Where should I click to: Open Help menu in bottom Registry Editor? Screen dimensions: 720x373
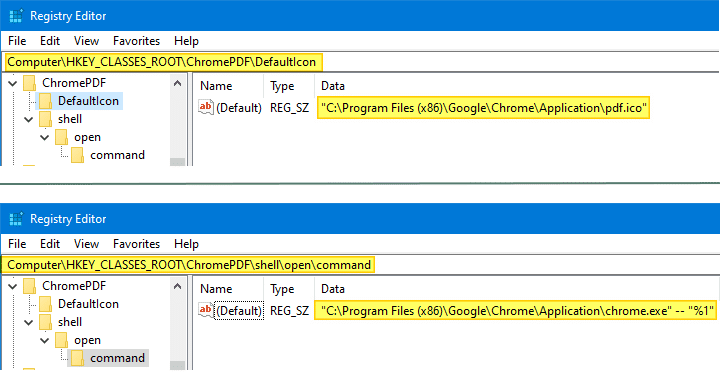click(186, 244)
